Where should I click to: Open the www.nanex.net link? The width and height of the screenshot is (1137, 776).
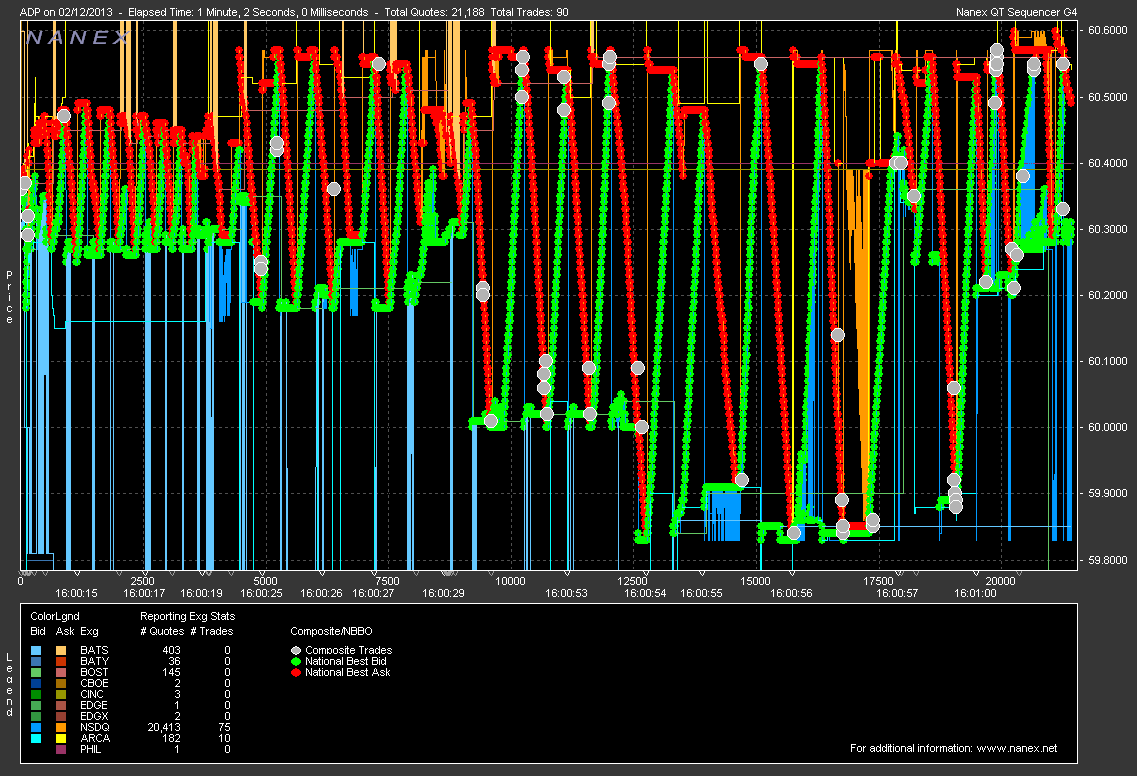1017,748
